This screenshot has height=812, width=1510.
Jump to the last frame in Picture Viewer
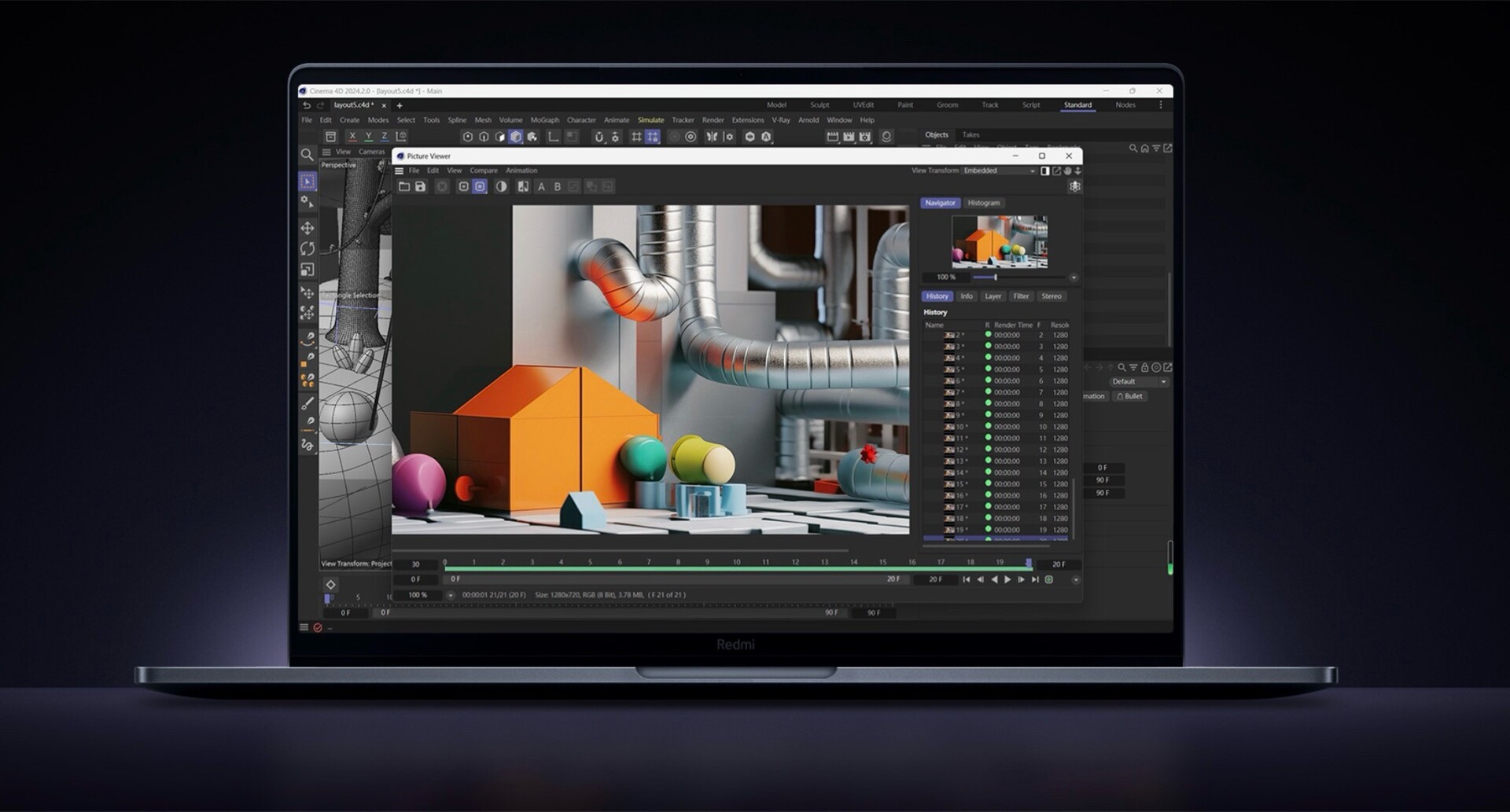coord(1035,579)
